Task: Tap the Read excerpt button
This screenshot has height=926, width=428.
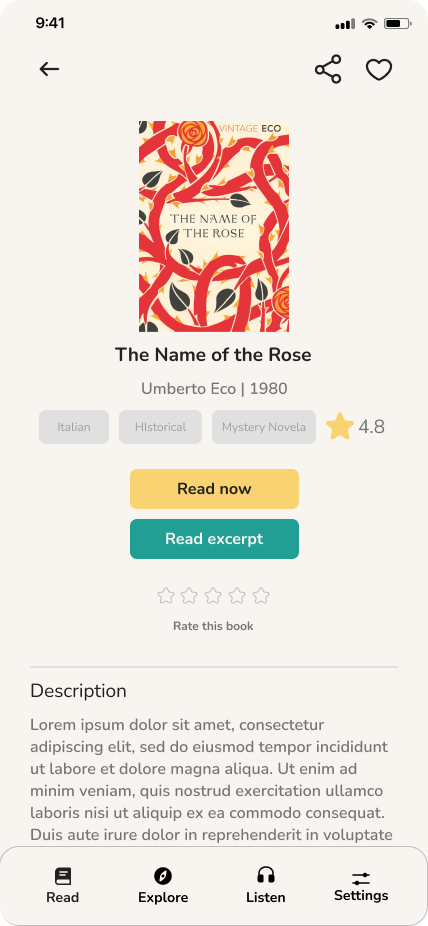Action: 214,539
